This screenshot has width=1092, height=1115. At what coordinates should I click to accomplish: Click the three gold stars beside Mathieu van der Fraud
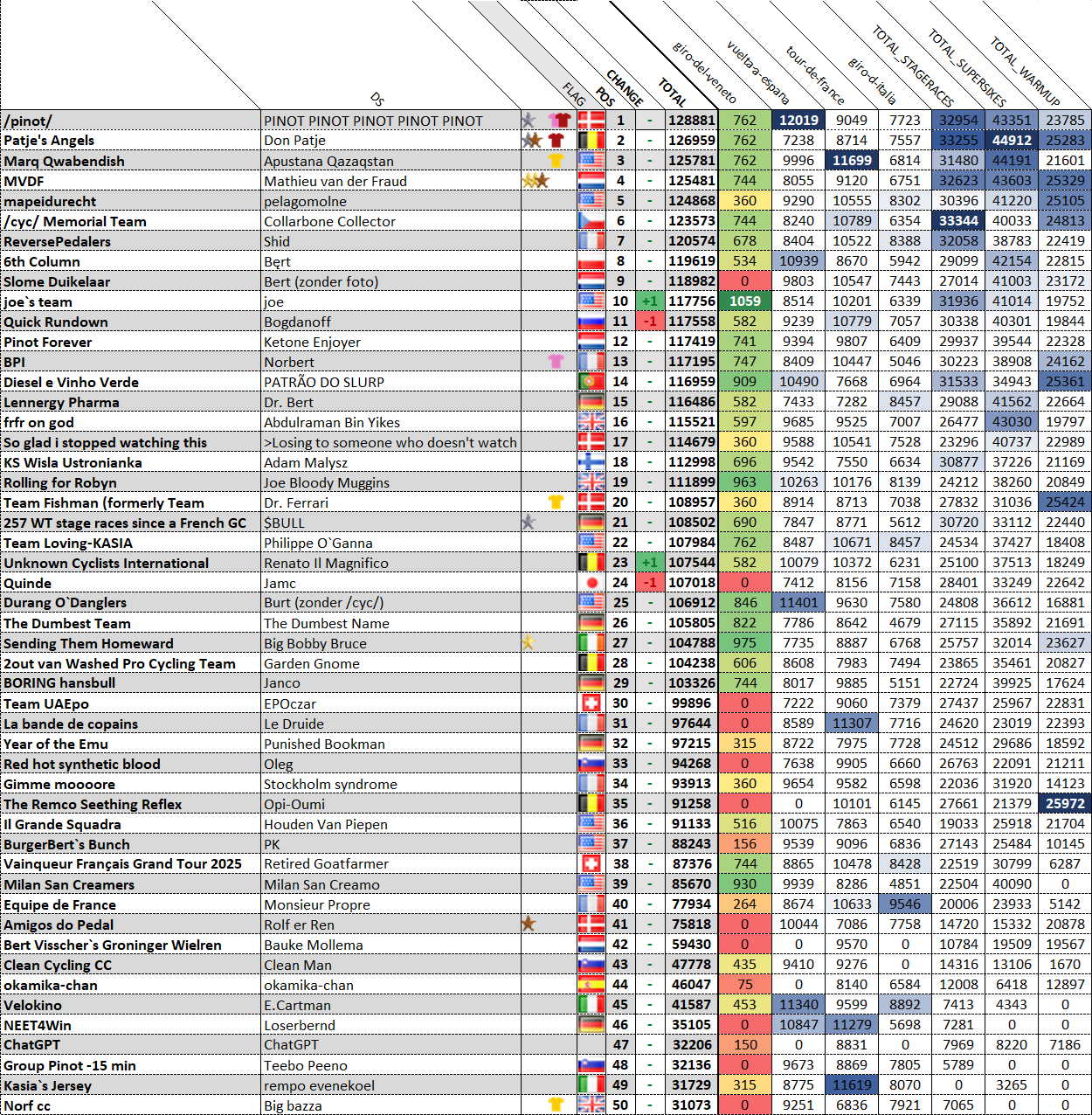point(535,181)
